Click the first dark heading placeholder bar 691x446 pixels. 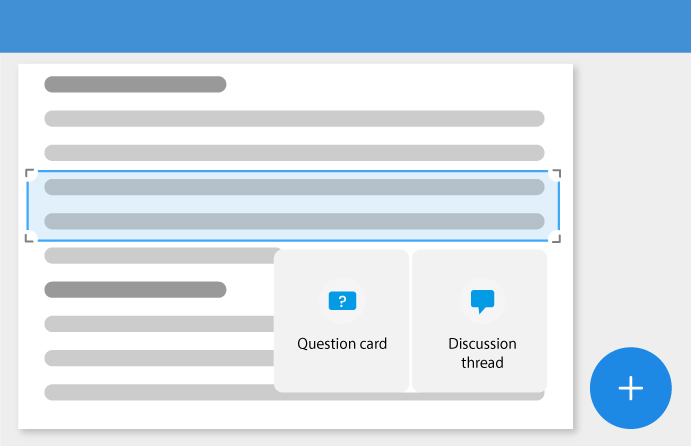point(135,84)
